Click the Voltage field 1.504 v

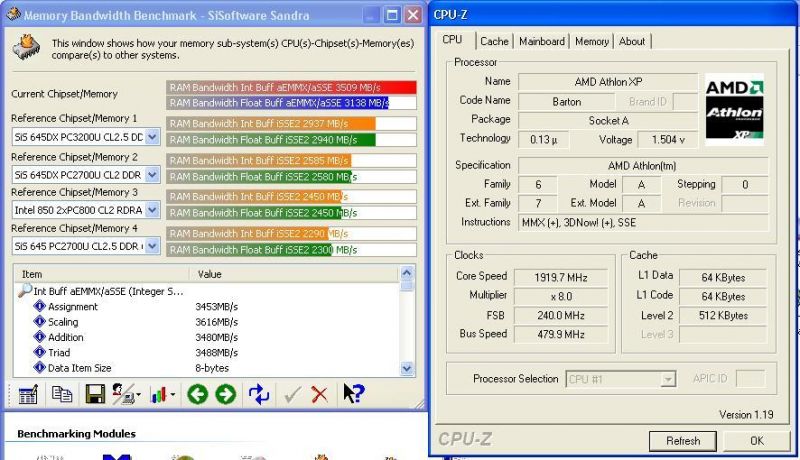pos(667,140)
